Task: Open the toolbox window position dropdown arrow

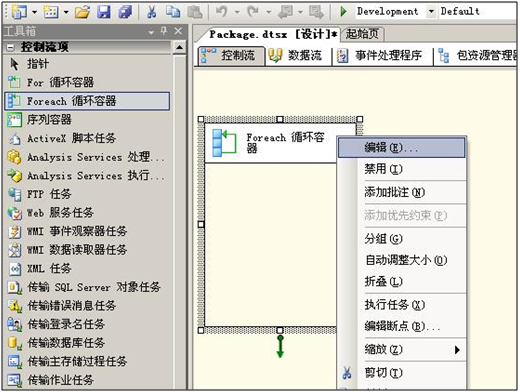Action: click(151, 32)
